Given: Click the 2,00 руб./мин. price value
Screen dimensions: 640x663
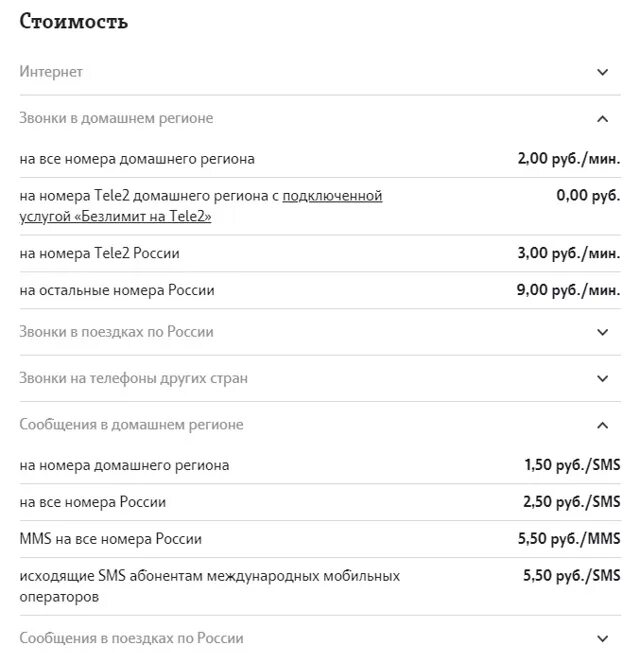Looking at the screenshot, I should pyautogui.click(x=569, y=159).
